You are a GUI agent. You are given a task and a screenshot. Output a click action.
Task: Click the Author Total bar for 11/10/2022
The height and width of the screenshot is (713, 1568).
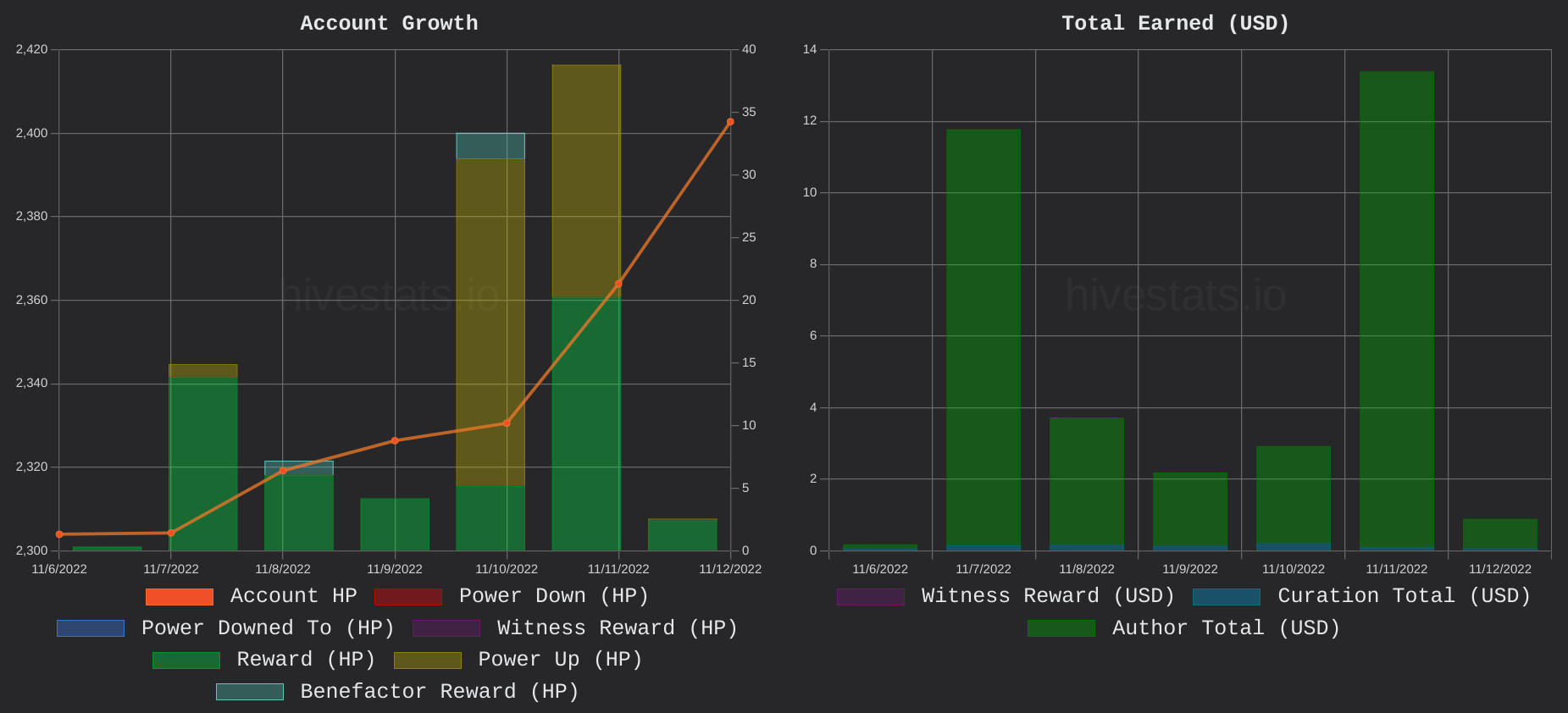click(x=1294, y=495)
